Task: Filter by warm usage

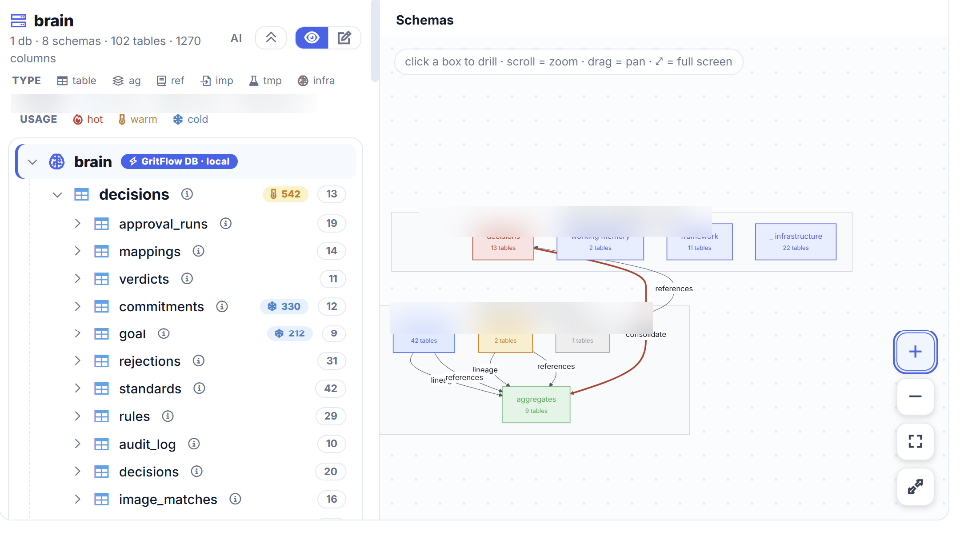Action: [x=138, y=119]
